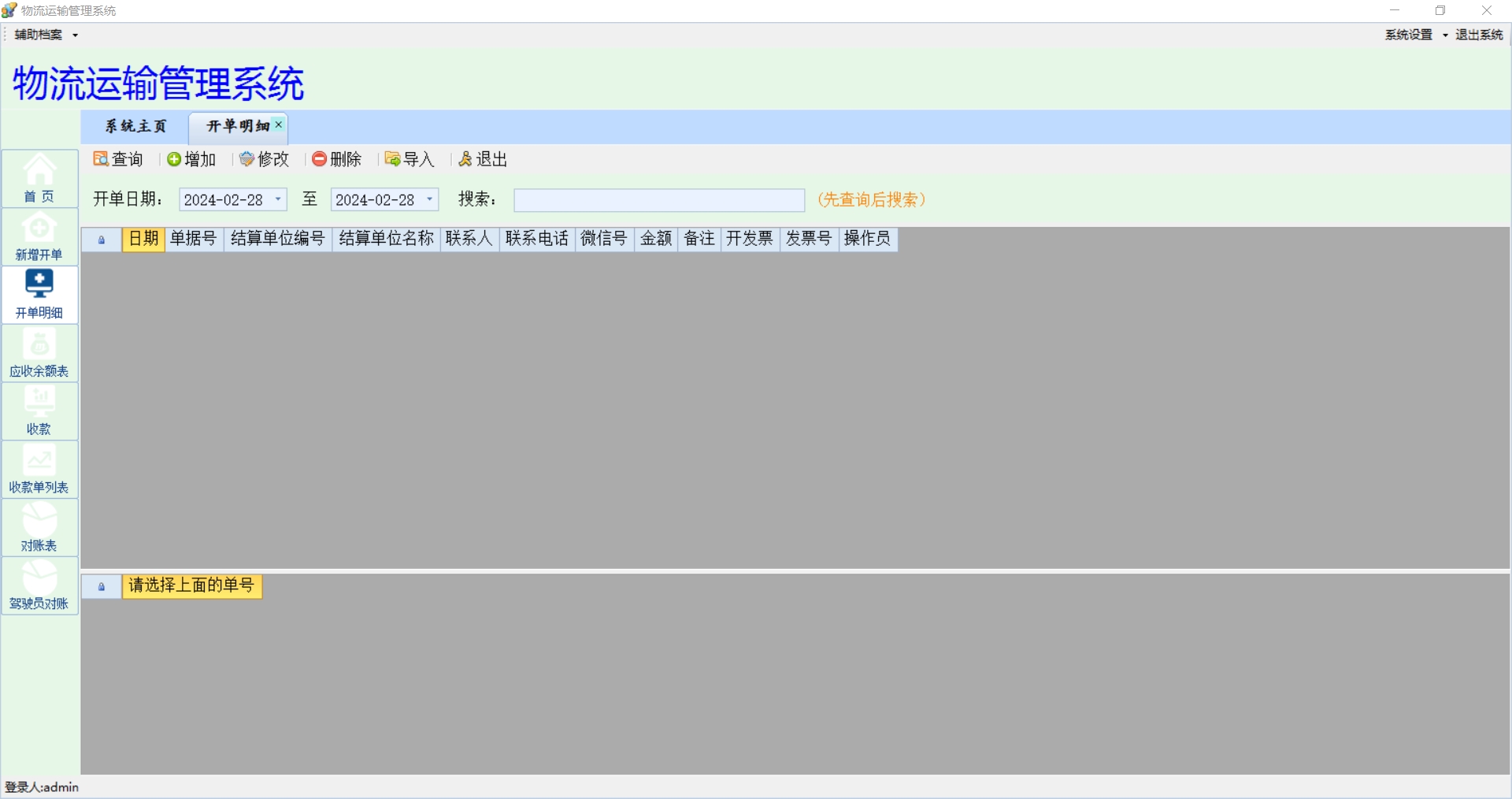This screenshot has width=1512, height=799.
Task: Click the 操作员 column header
Action: click(x=868, y=240)
